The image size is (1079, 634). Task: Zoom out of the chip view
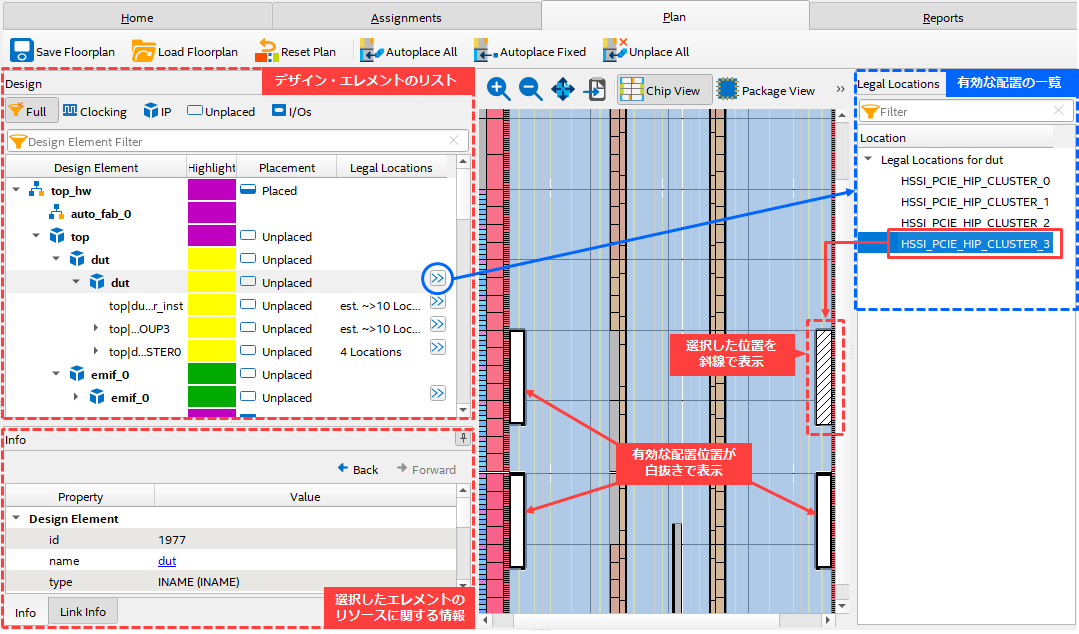tap(531, 89)
